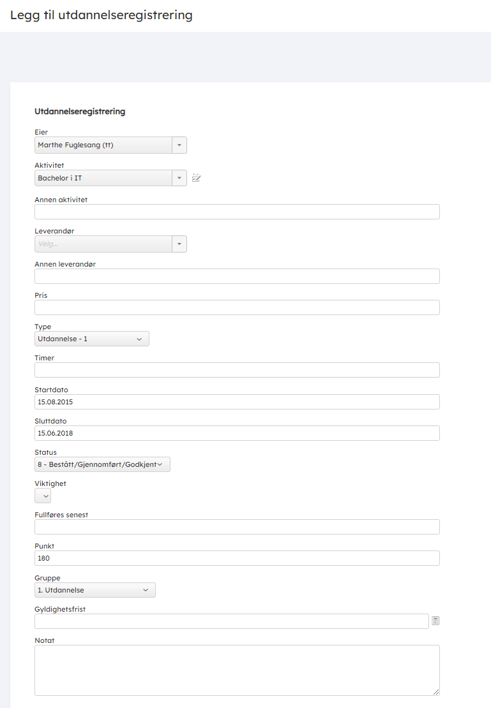
Task: Open the Status dropdown
Action: click(x=103, y=464)
